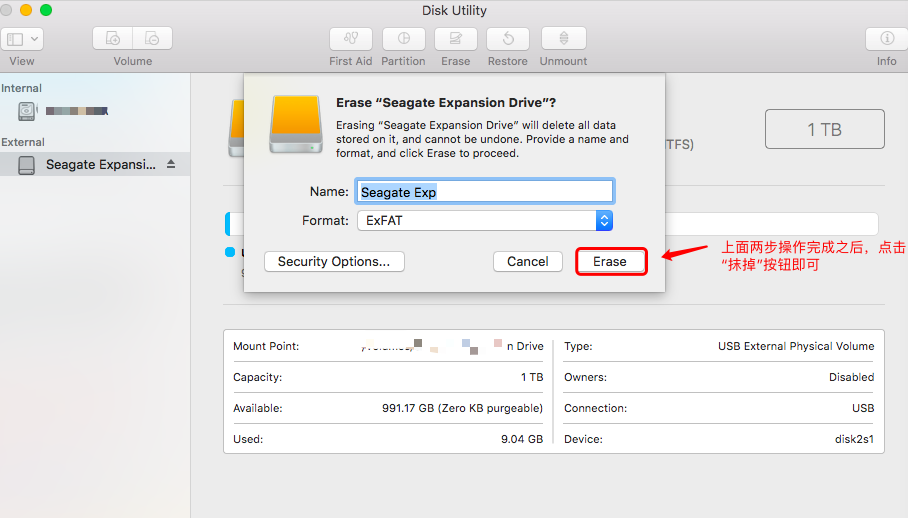Click the Internal sidebar header
Viewport: 908px width, 518px height.
pyautogui.click(x=21, y=88)
